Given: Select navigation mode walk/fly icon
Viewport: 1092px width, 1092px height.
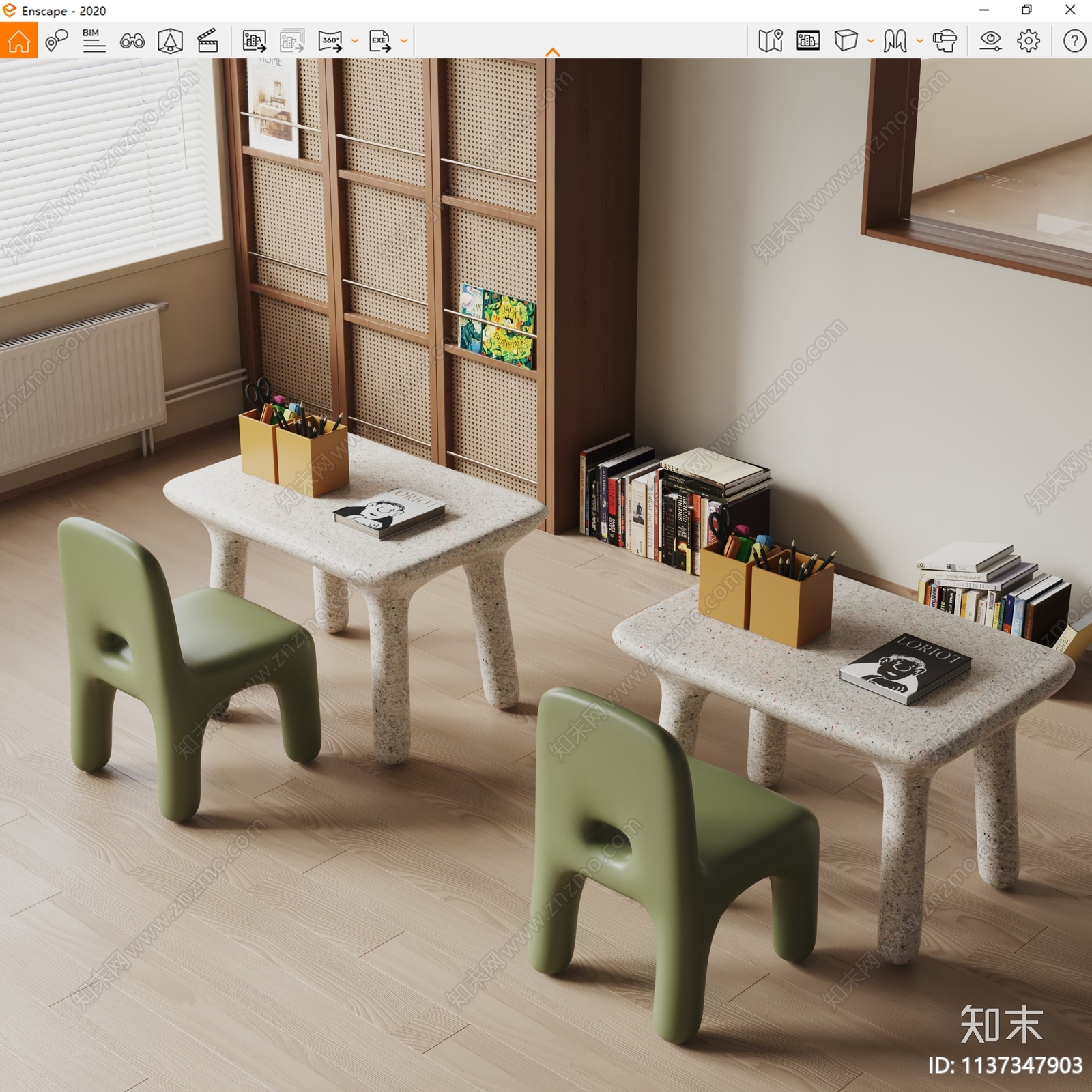Looking at the screenshot, I should tap(895, 41).
